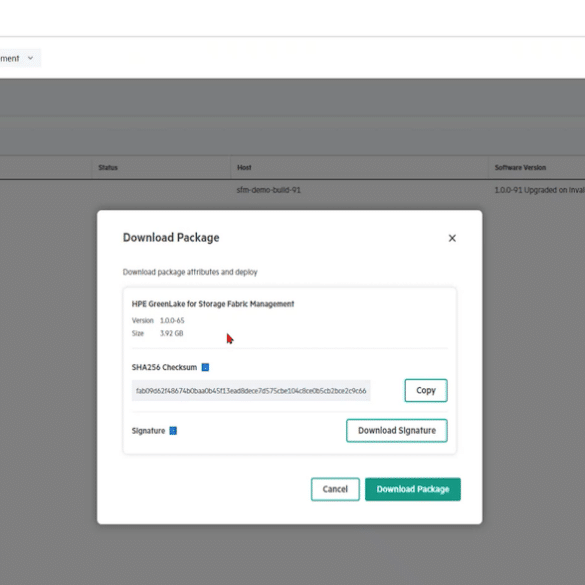Click the Software Version column header
585x585 pixels.
(x=520, y=168)
